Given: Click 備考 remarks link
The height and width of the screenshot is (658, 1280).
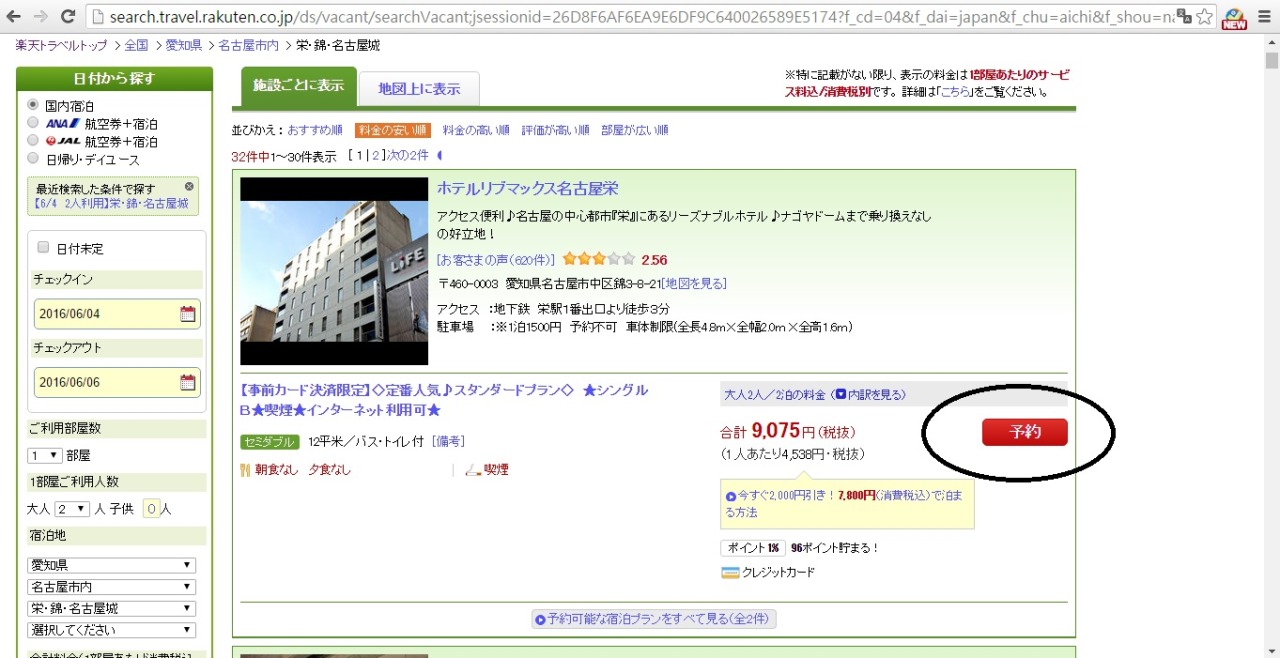Looking at the screenshot, I should pos(448,441).
